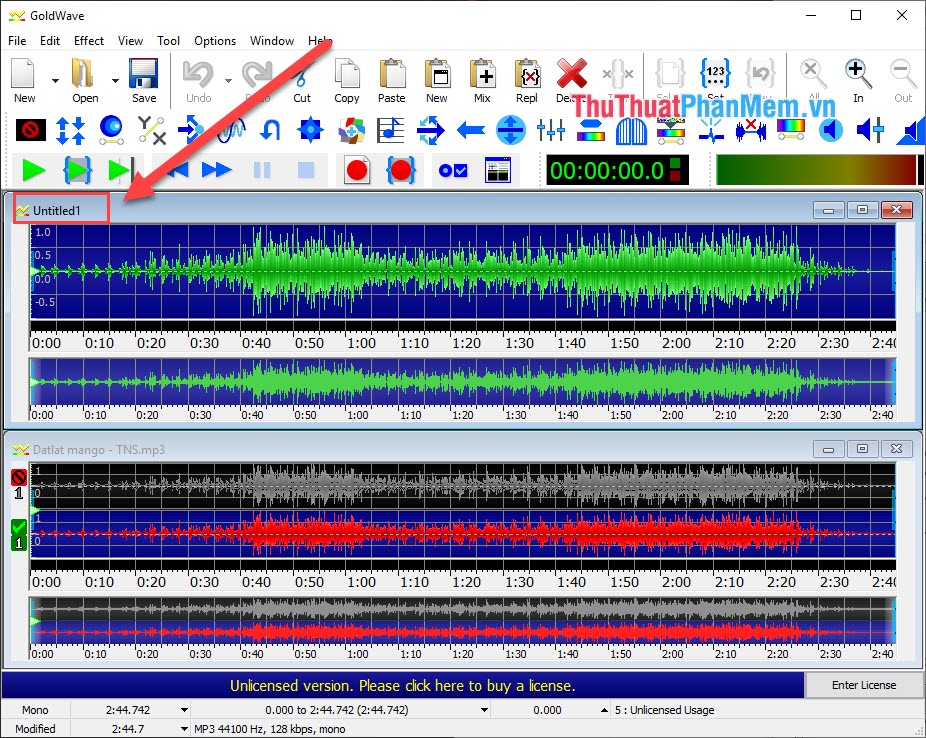Viewport: 926px width, 738px height.
Task: Click the Enter License button
Action: (x=863, y=685)
